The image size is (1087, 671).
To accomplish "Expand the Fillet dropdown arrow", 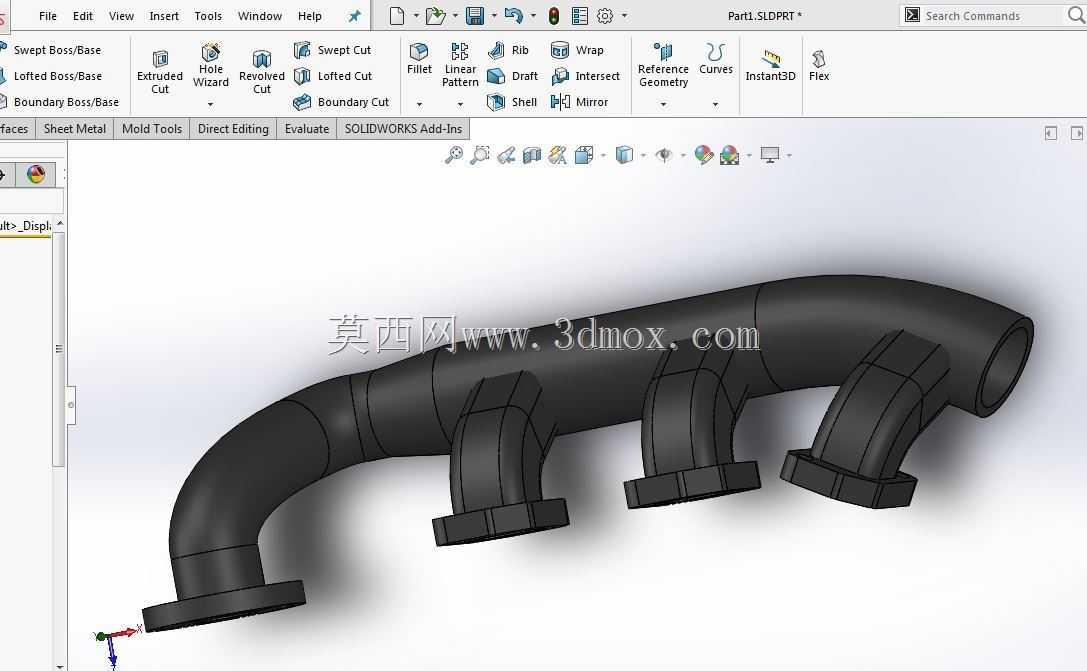I will [419, 104].
